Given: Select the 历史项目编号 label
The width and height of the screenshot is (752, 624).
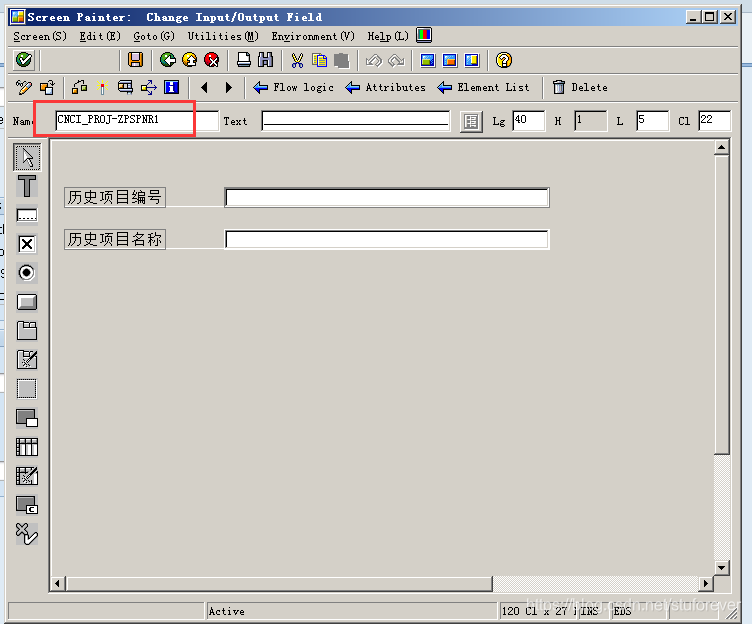Looking at the screenshot, I should pos(115,197).
